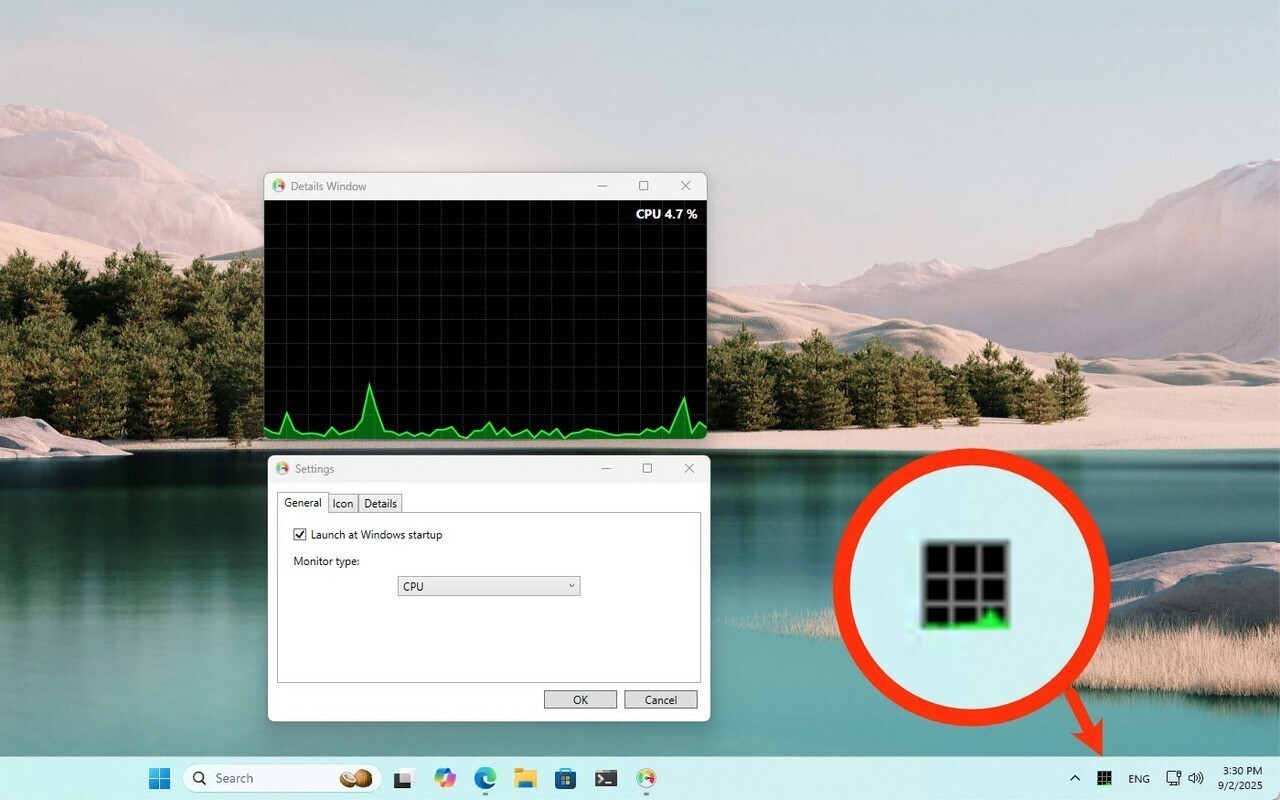
Task: Open Copilot from the taskbar
Action: (x=445, y=778)
